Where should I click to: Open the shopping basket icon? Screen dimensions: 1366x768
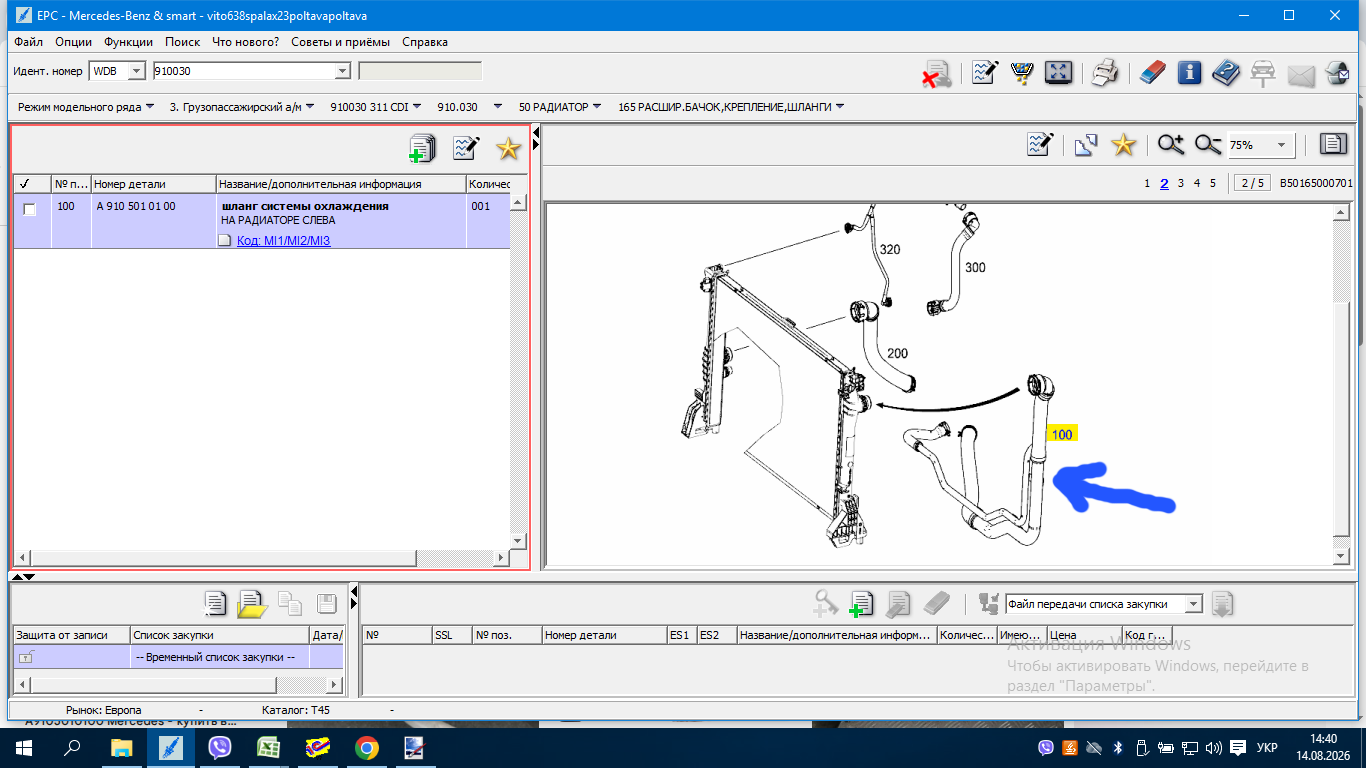click(x=1022, y=73)
